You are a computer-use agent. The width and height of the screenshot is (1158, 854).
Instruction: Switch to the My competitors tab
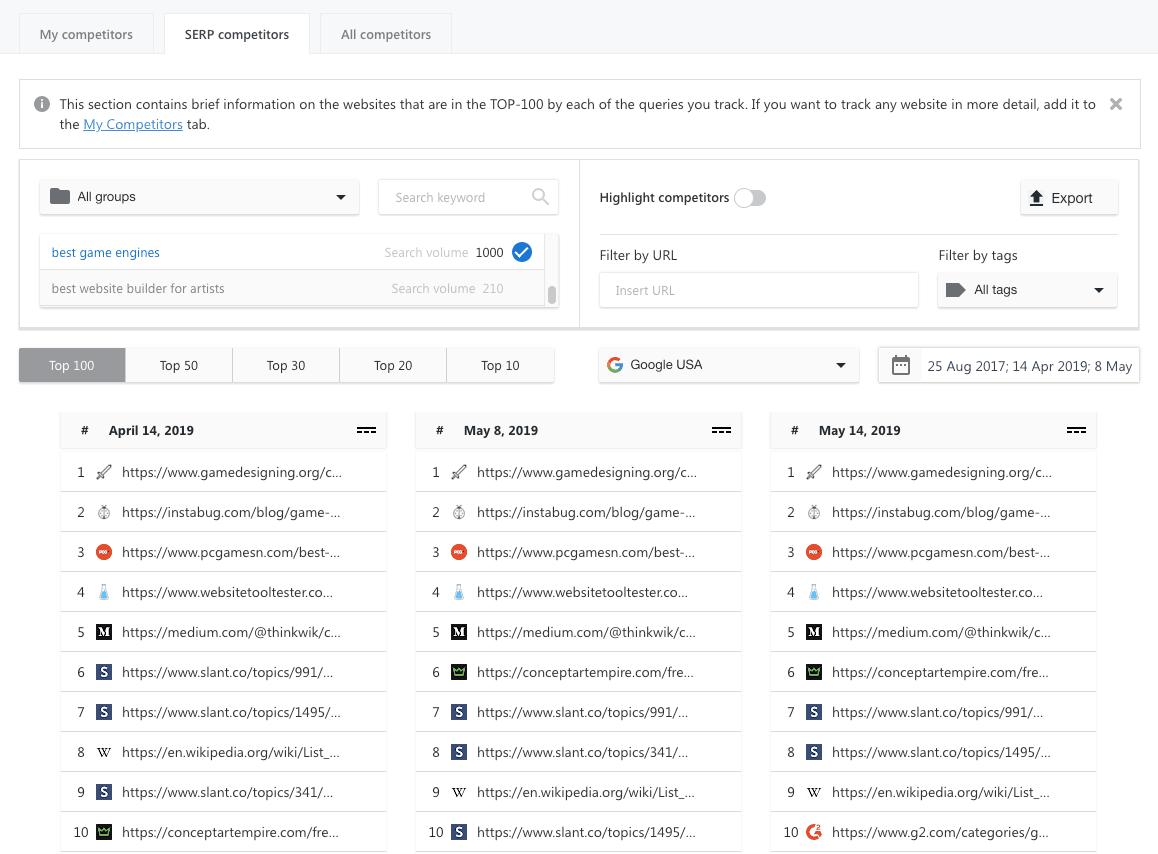86,34
